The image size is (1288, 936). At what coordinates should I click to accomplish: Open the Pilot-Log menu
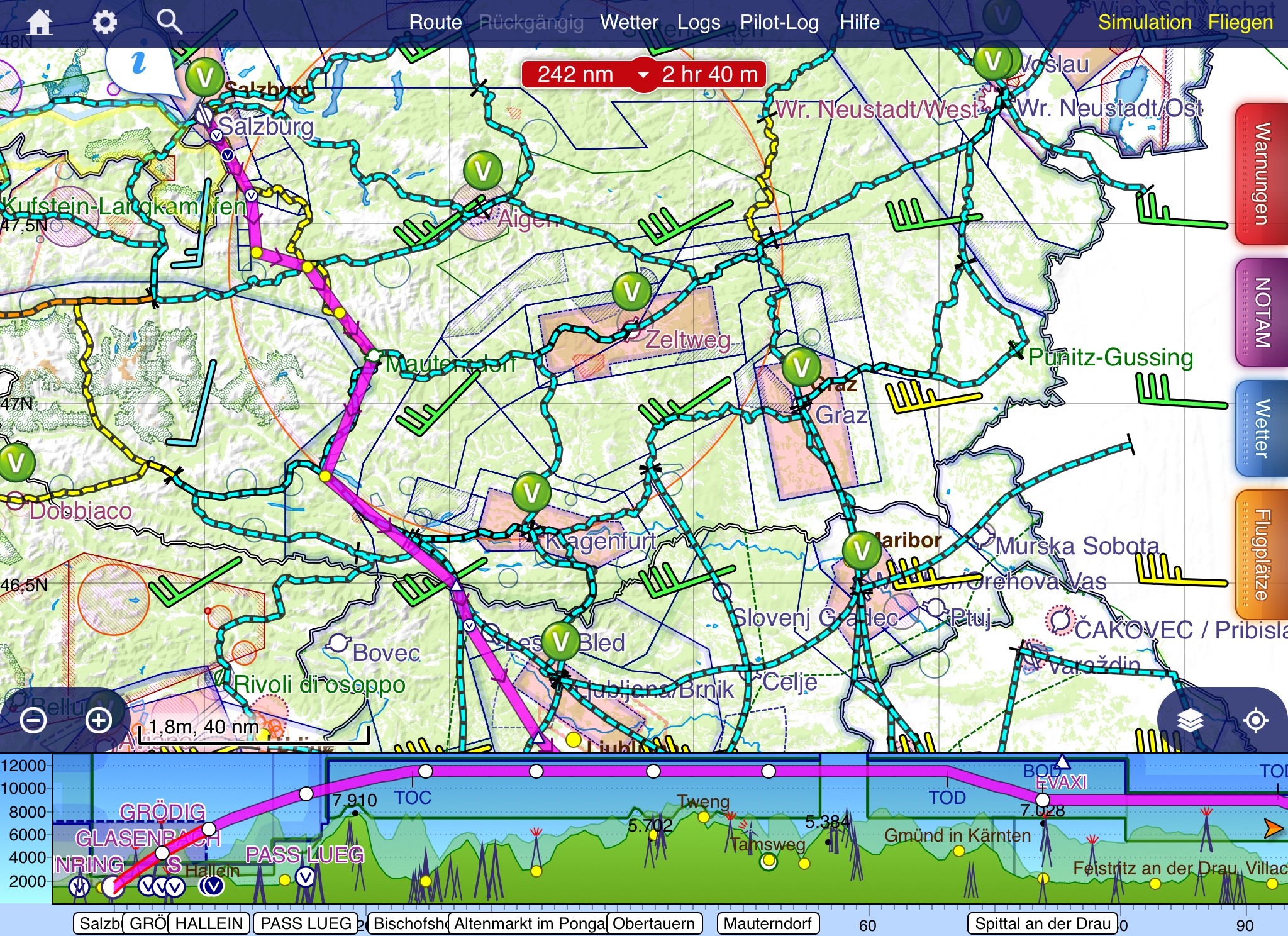(x=779, y=23)
